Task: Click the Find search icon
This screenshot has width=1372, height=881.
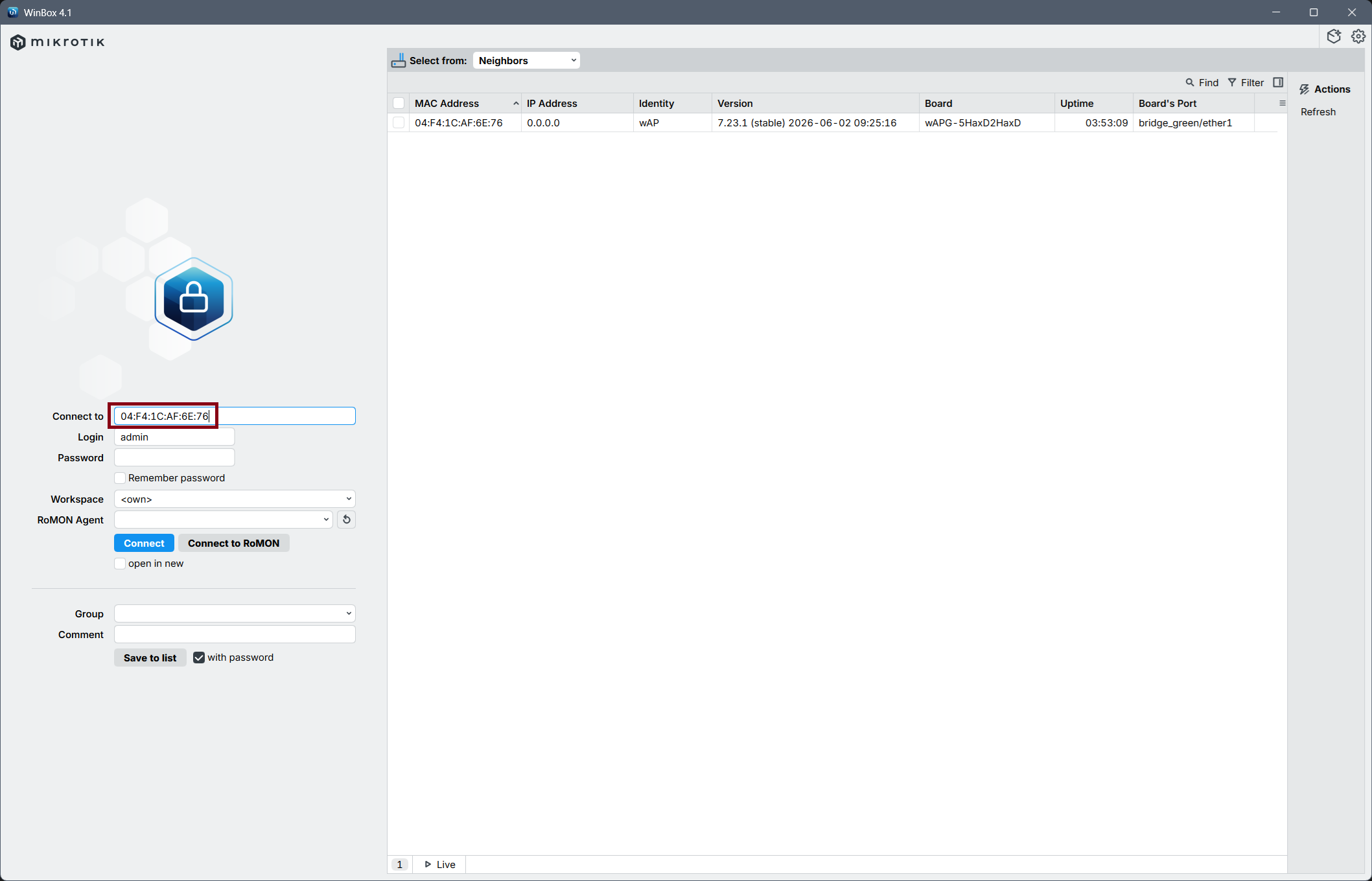Action: coord(1190,82)
